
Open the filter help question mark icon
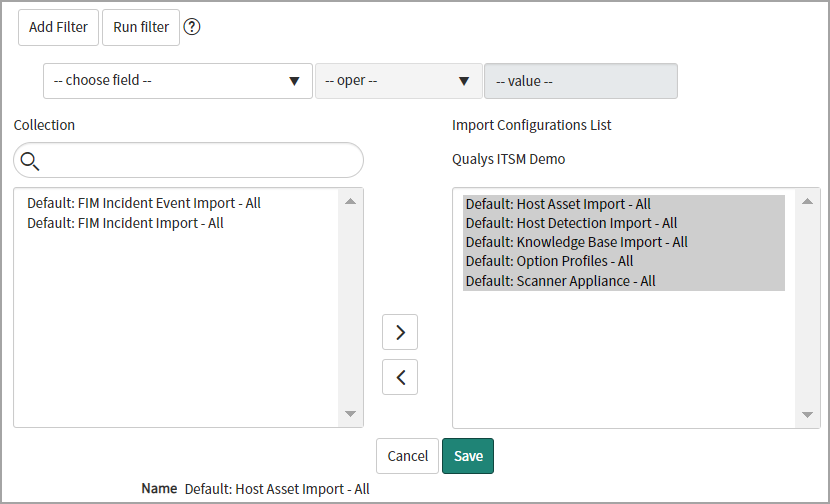[x=192, y=27]
